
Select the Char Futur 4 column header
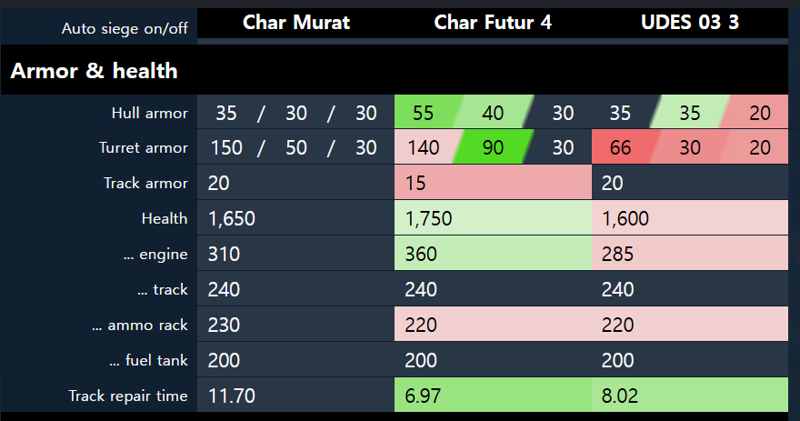[x=493, y=22]
